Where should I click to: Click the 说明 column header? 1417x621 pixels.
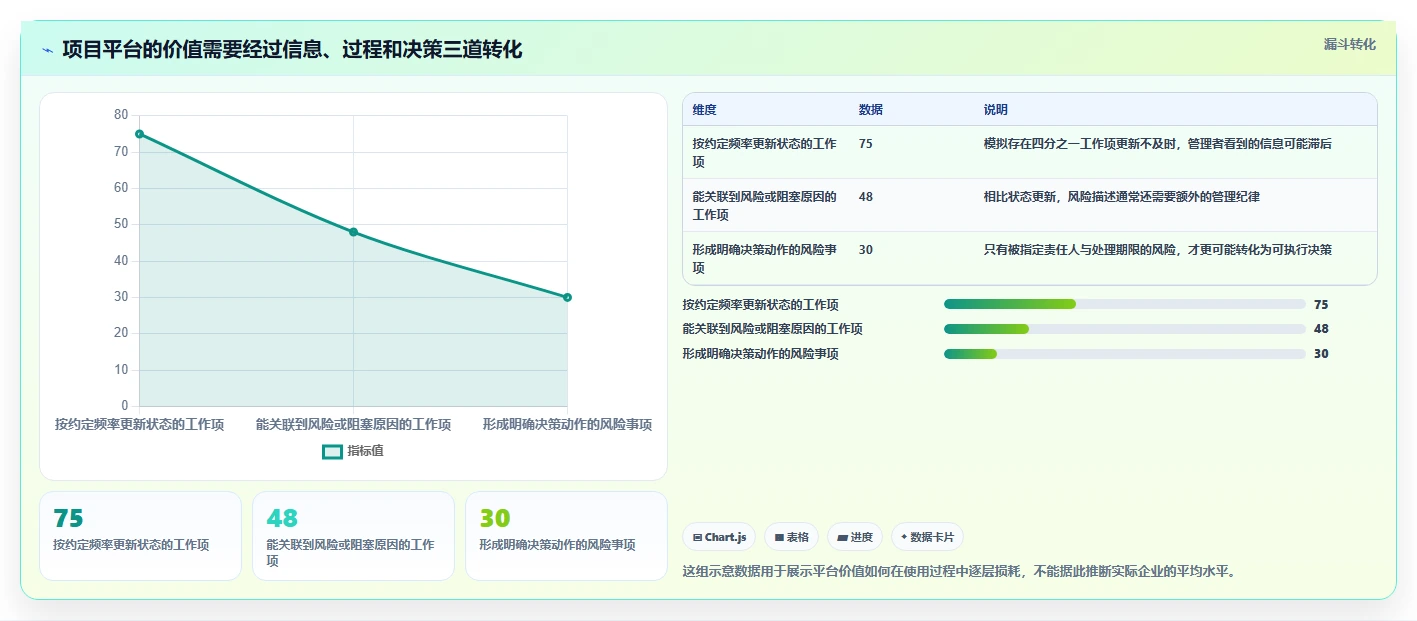click(x=995, y=110)
